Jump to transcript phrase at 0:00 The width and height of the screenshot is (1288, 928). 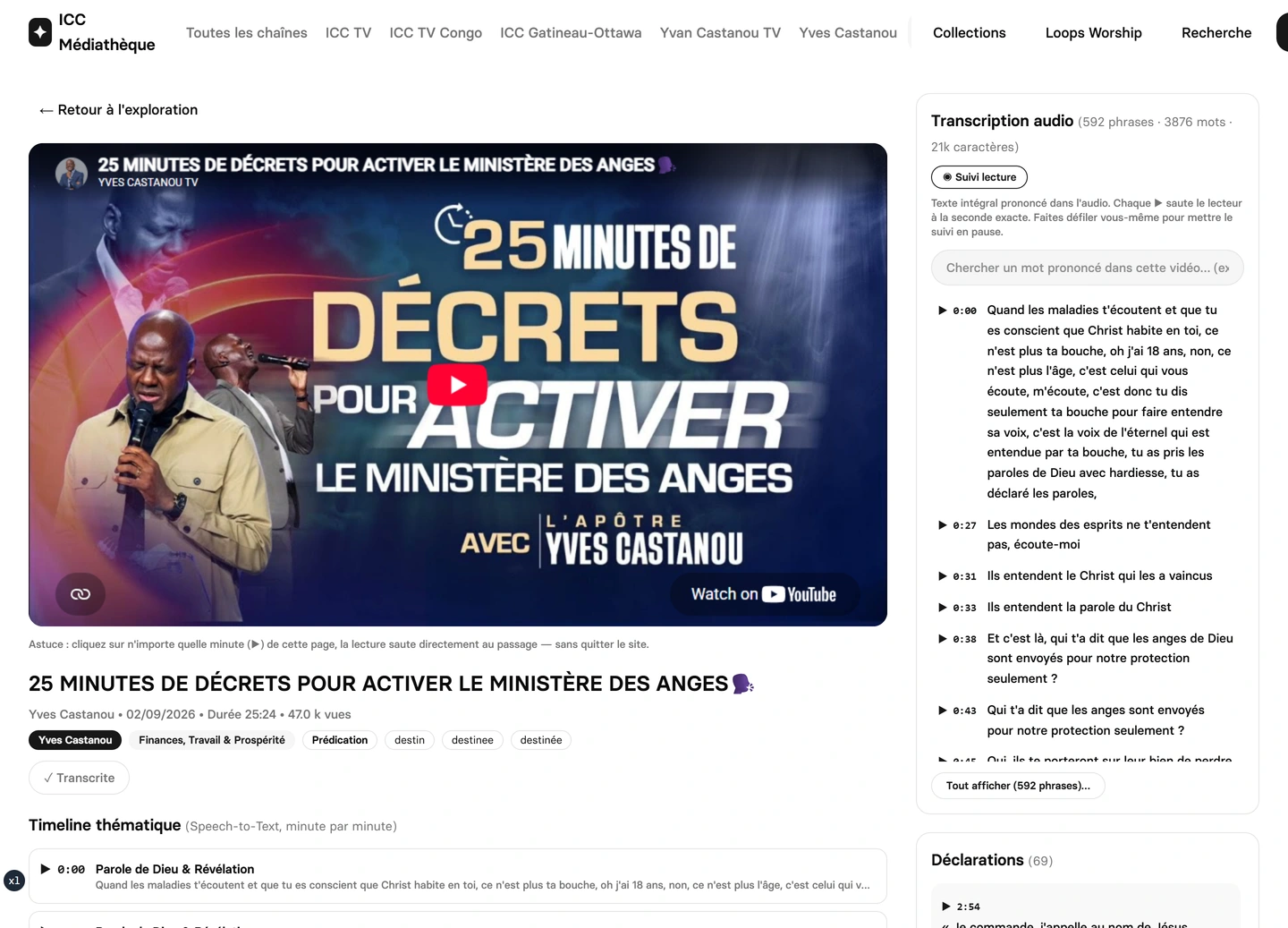click(957, 311)
